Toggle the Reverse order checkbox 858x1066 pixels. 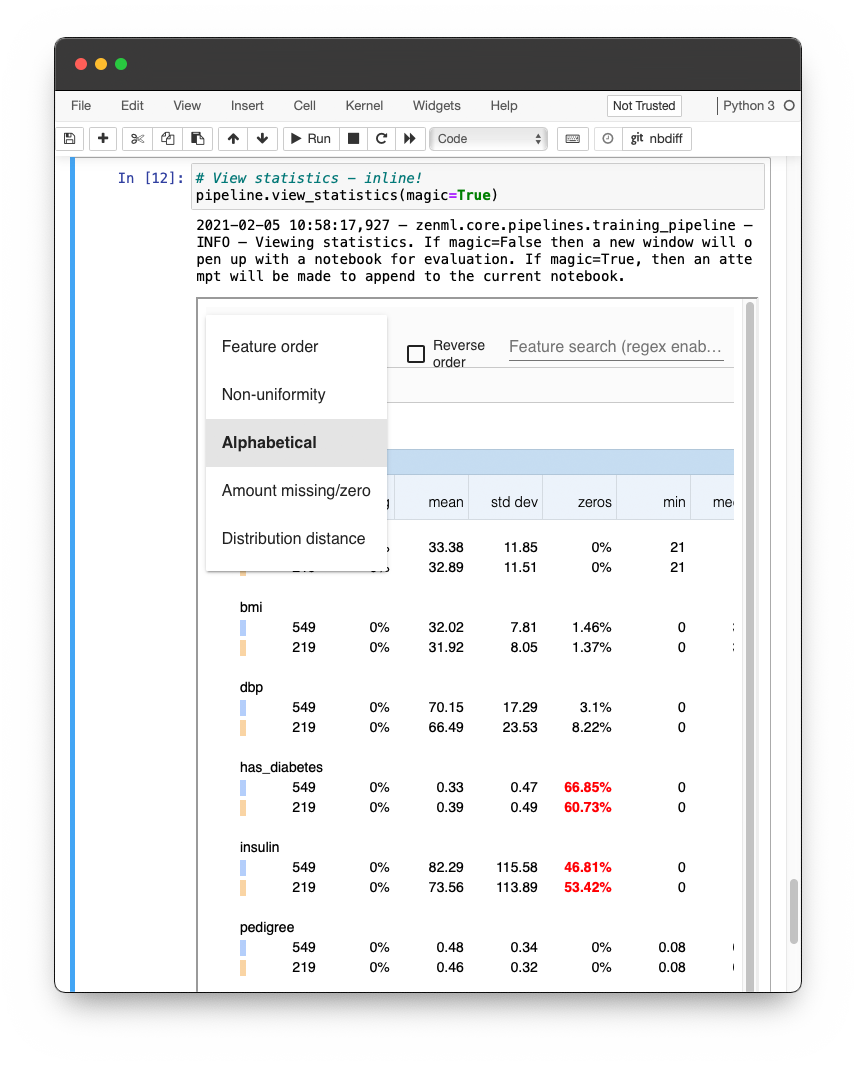(x=416, y=354)
